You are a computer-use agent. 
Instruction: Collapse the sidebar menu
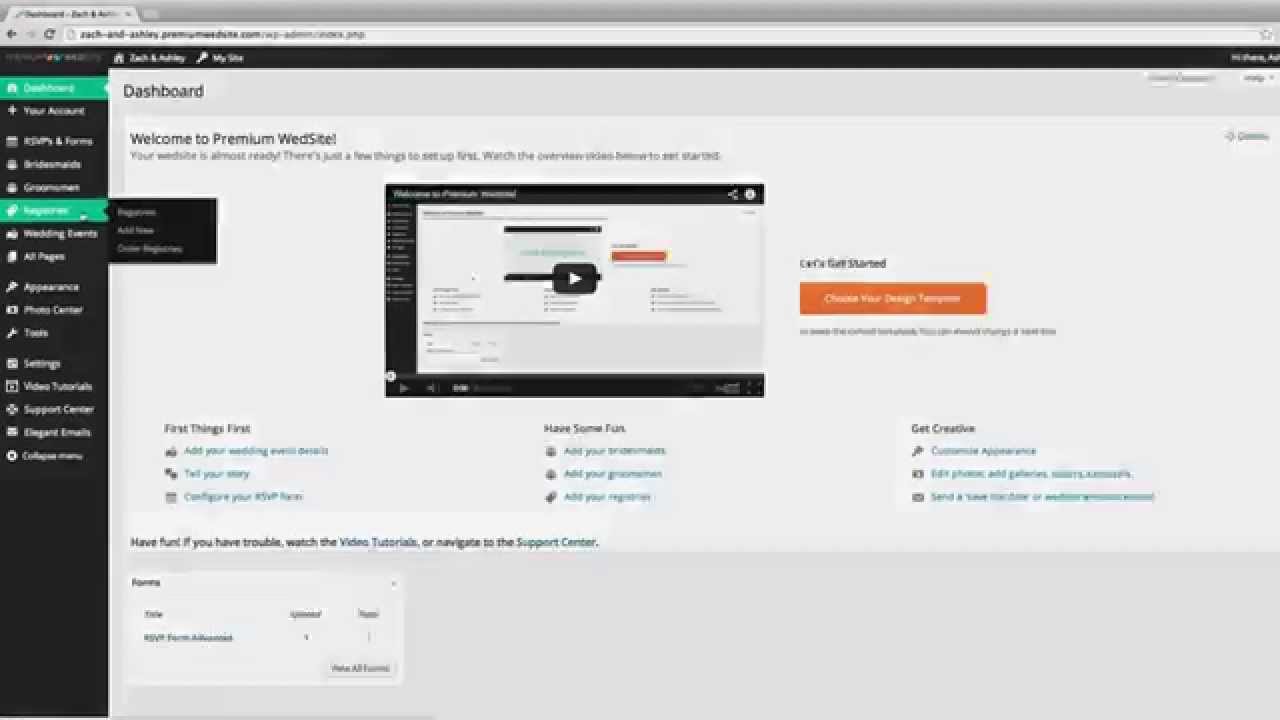pyautogui.click(x=46, y=456)
